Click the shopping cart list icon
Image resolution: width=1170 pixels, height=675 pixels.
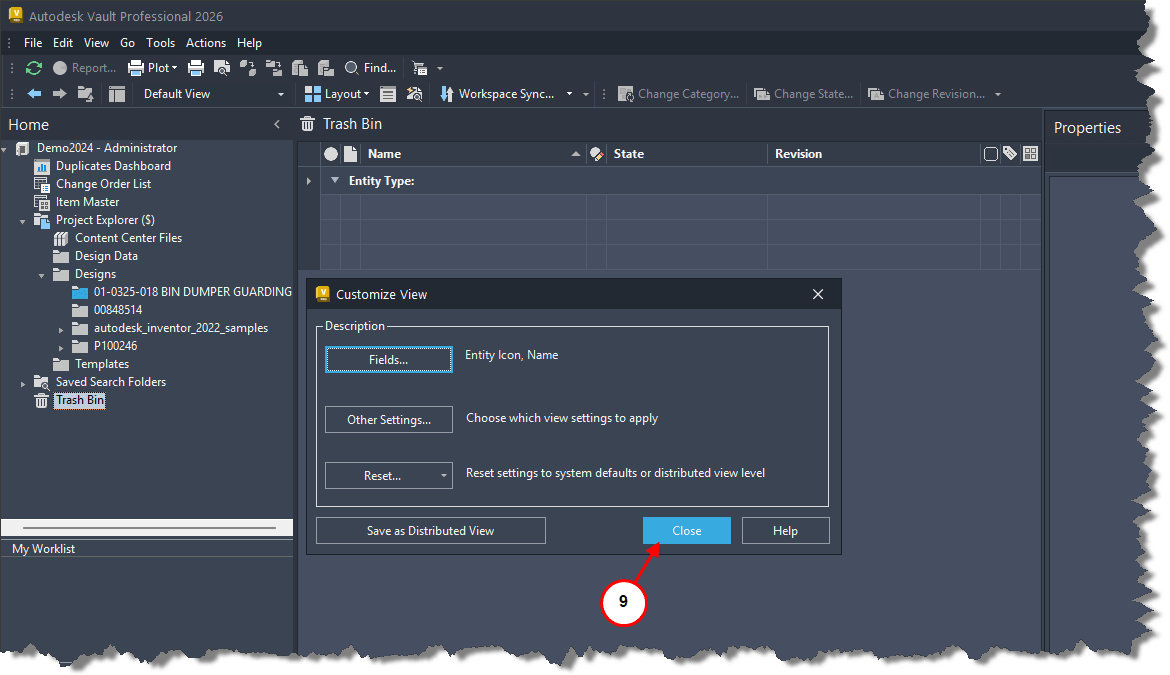(420, 69)
